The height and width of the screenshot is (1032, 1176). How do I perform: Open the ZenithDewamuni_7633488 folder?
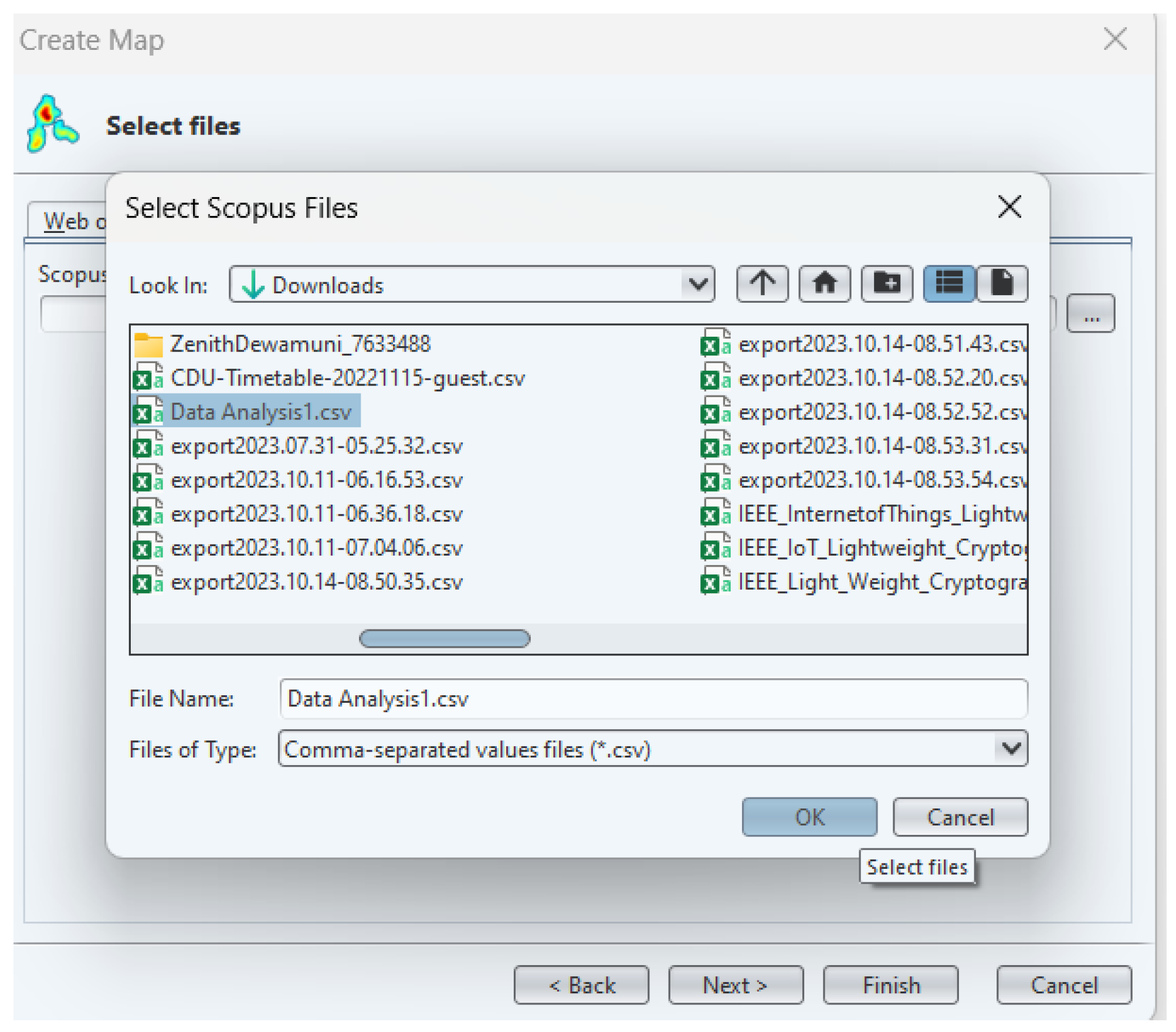(299, 344)
